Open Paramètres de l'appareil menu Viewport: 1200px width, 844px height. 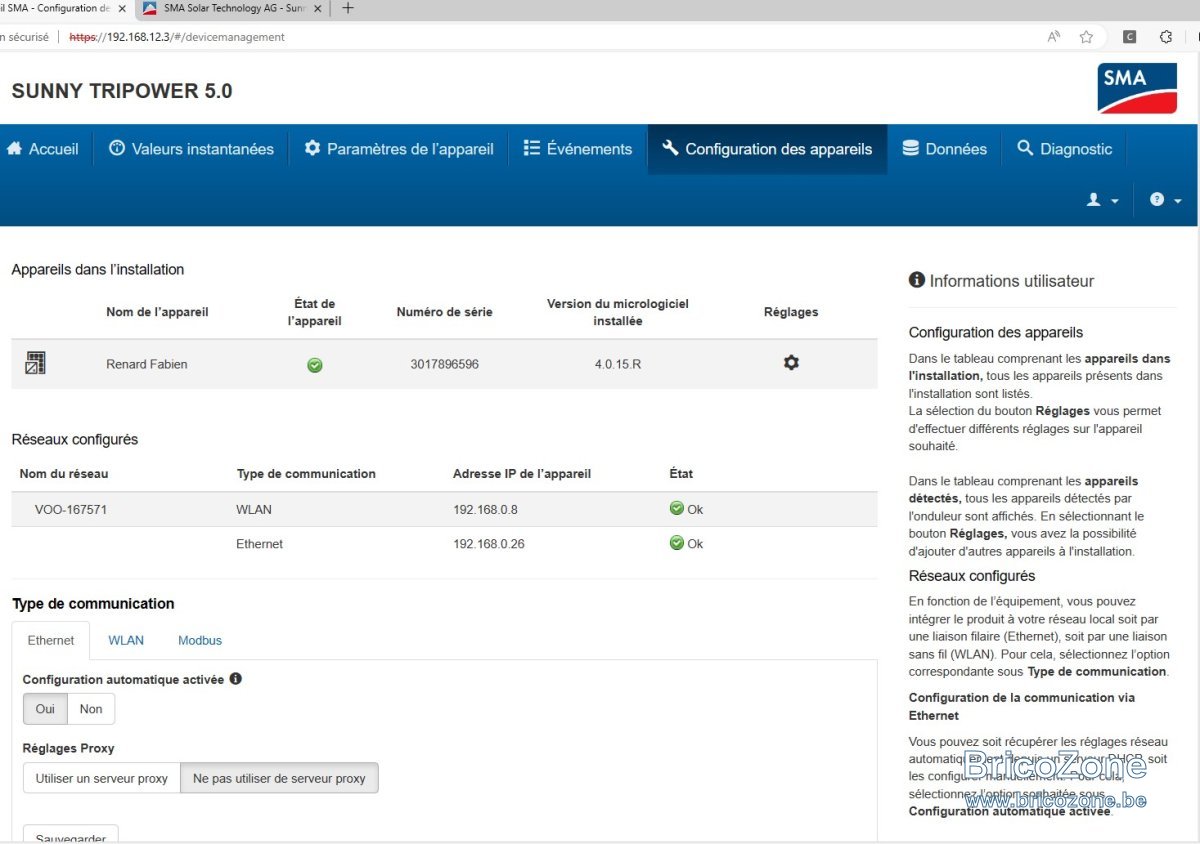399,149
